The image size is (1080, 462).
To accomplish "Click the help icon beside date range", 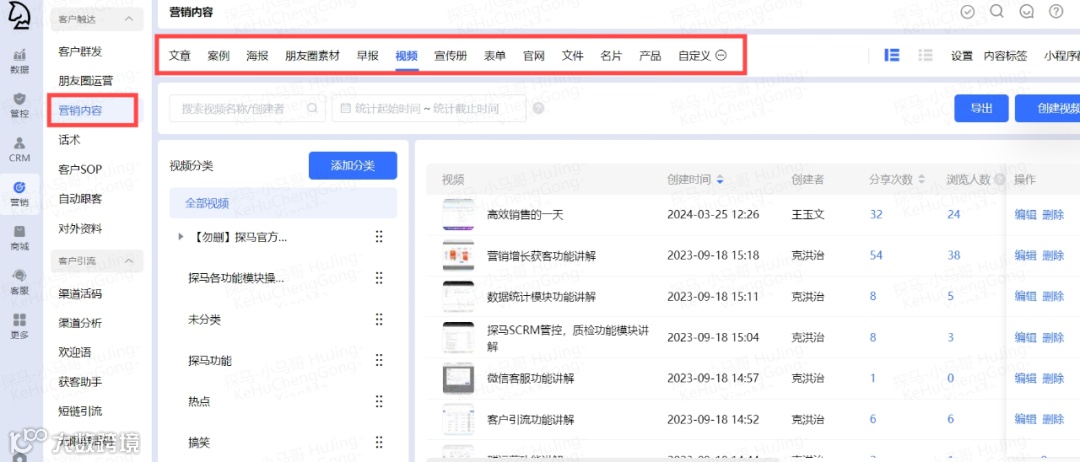I will (539, 109).
